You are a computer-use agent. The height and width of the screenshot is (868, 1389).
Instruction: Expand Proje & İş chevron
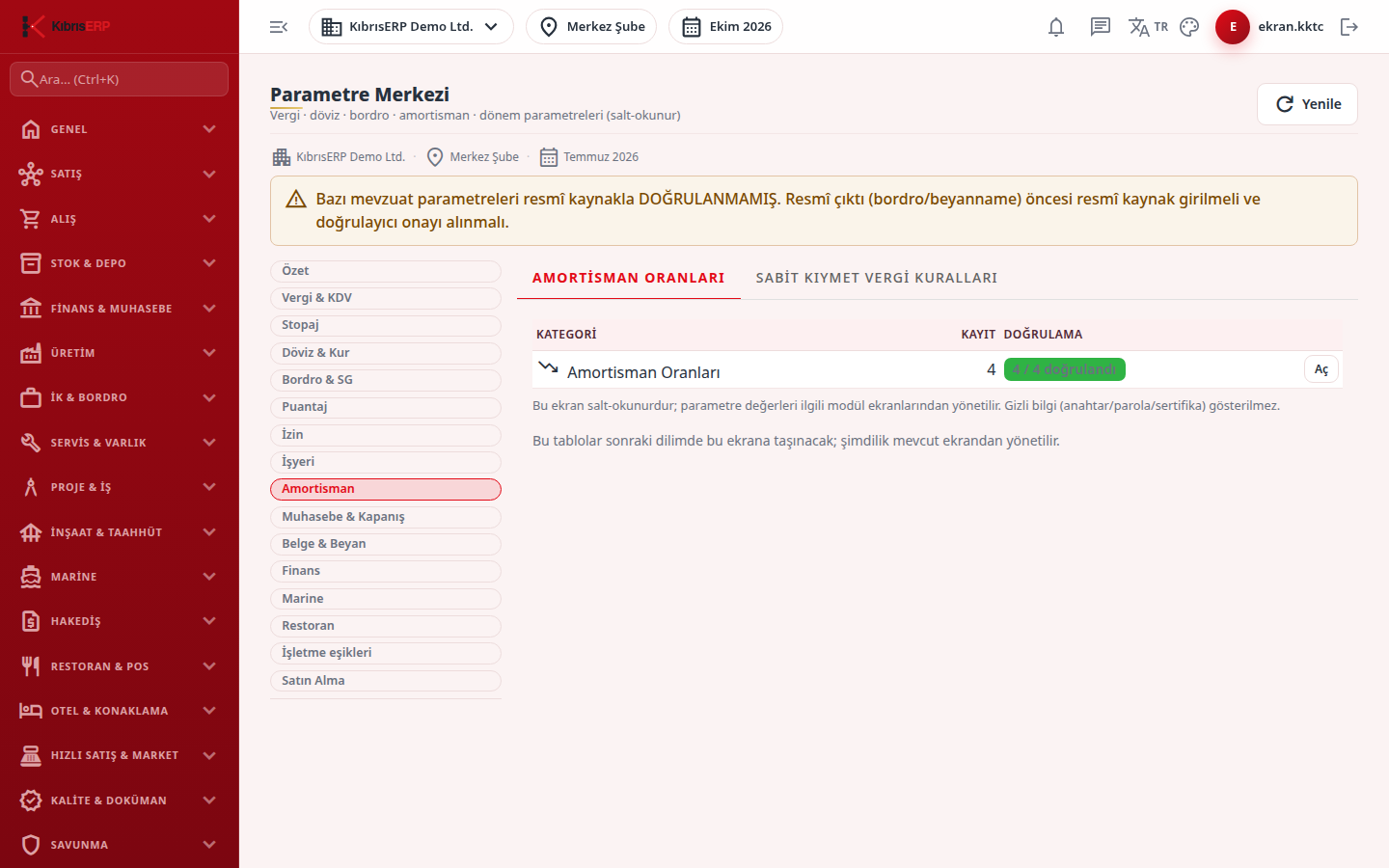click(209, 487)
